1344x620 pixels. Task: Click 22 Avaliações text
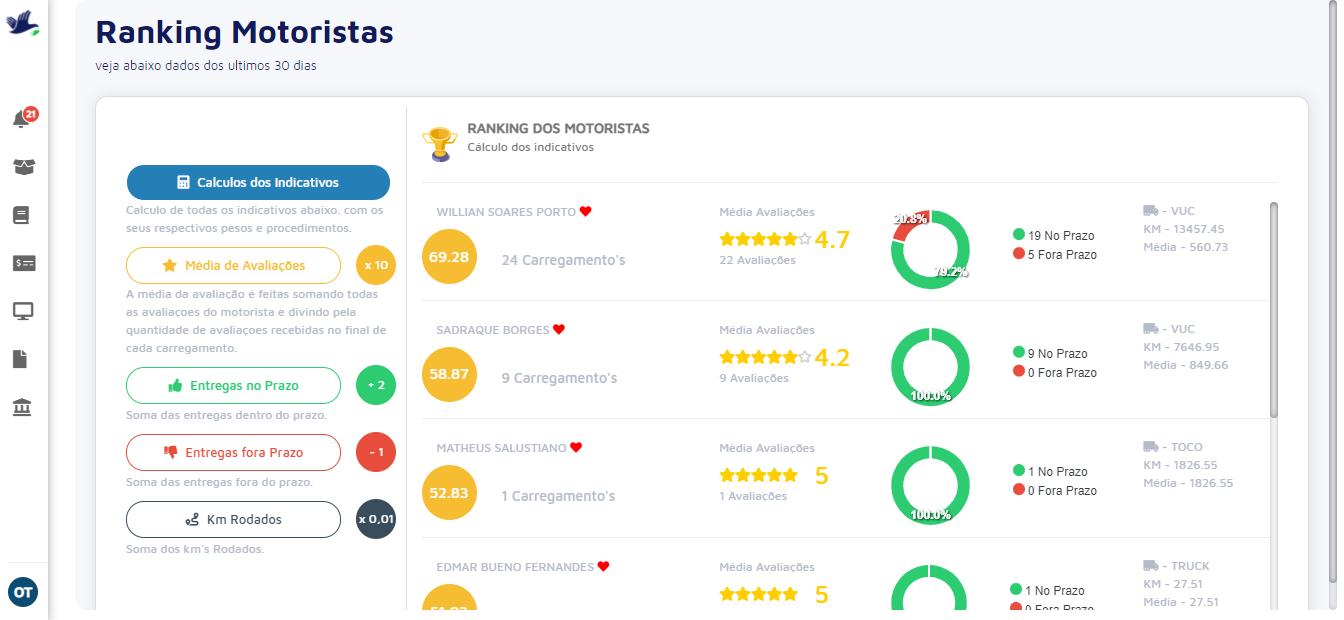(757, 260)
